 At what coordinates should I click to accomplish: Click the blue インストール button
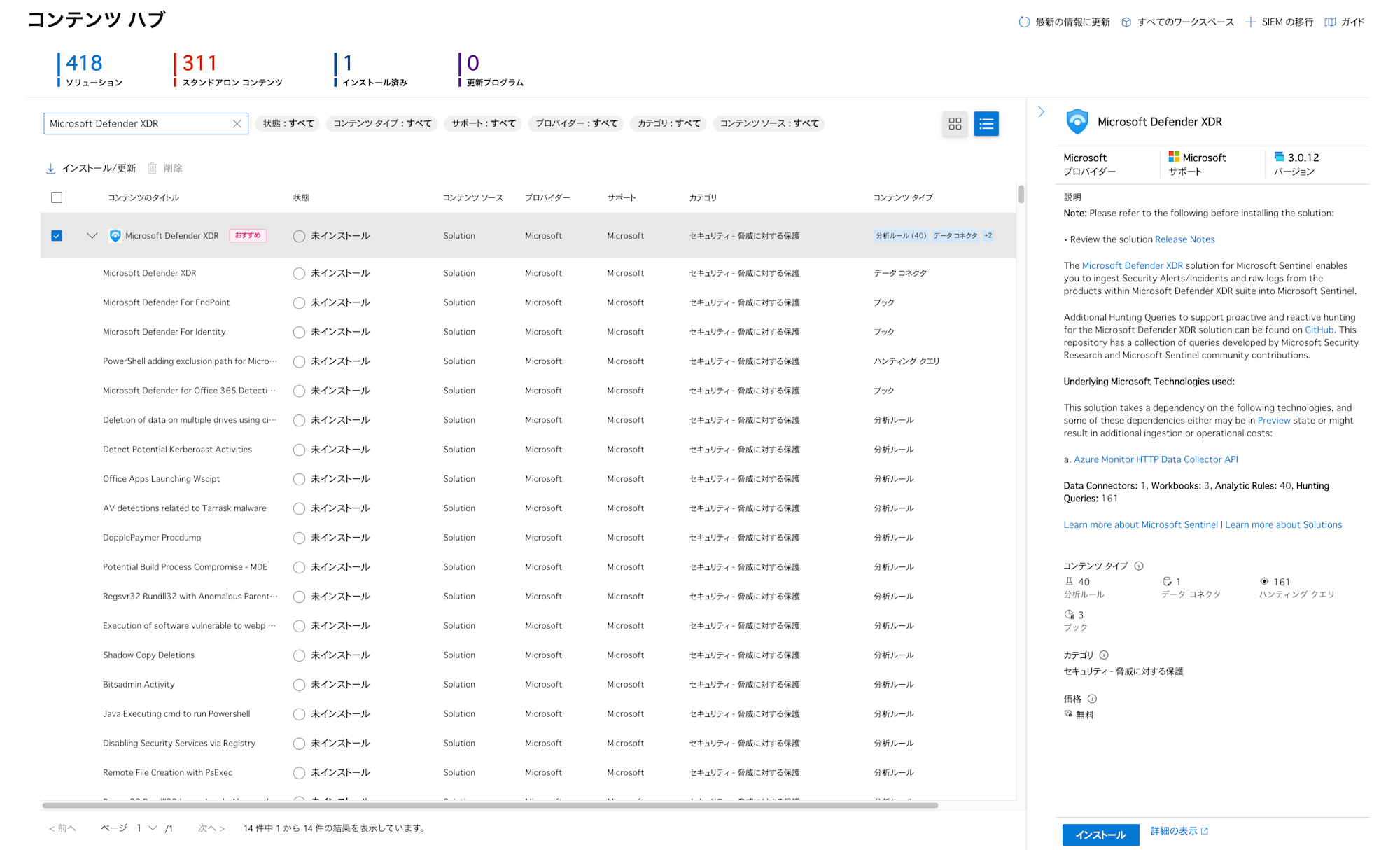(1100, 835)
